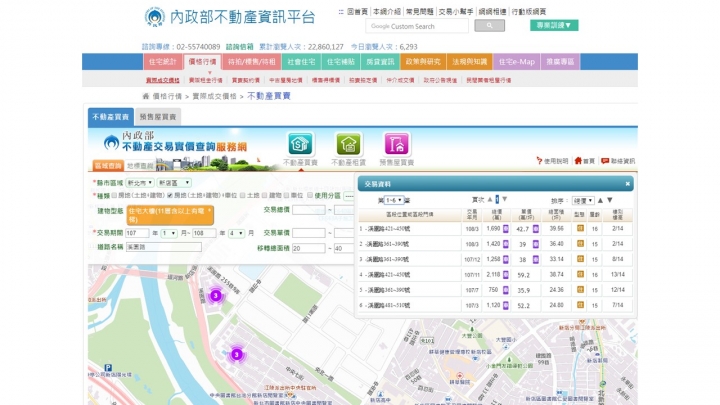This screenshot has height=405, width=720.
Task: Click purple icon next to total price 750
Action: pyautogui.click(x=506, y=290)
